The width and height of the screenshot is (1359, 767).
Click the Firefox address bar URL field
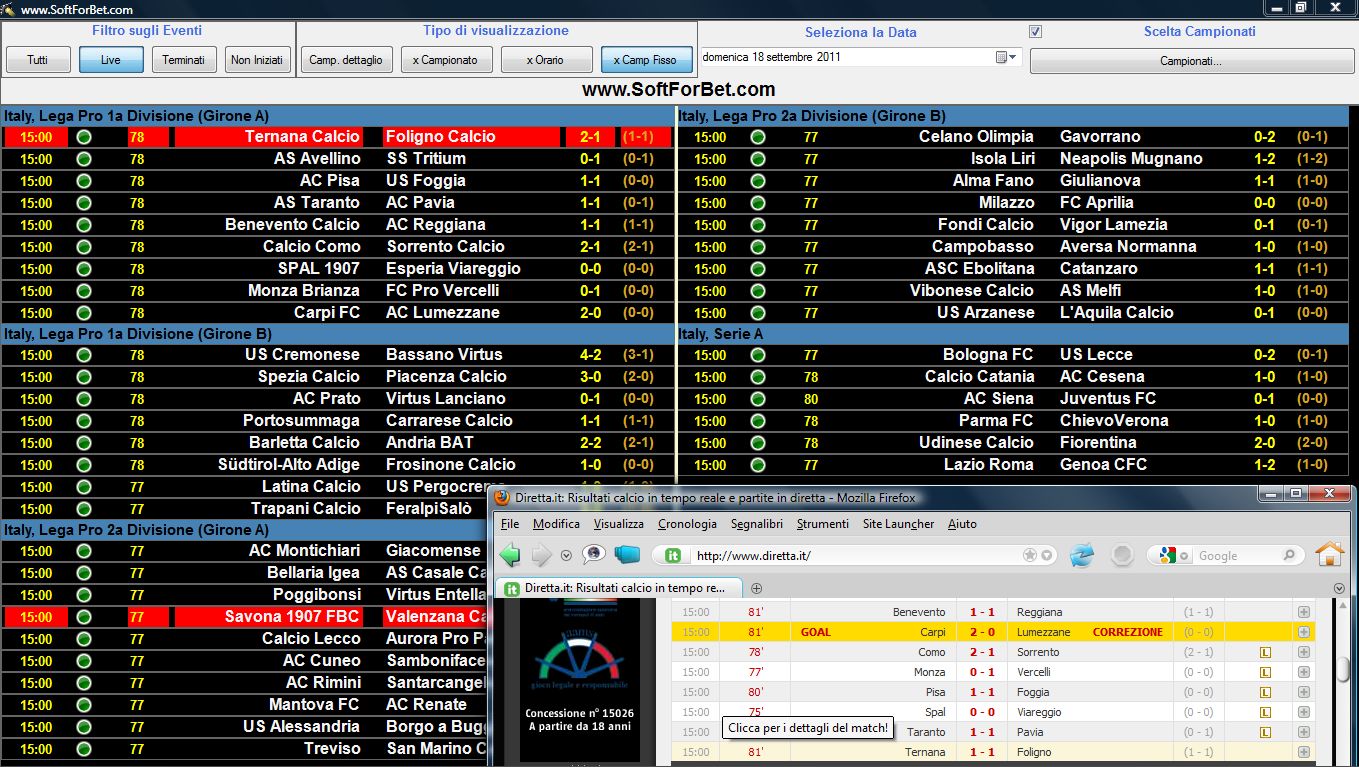[856, 555]
